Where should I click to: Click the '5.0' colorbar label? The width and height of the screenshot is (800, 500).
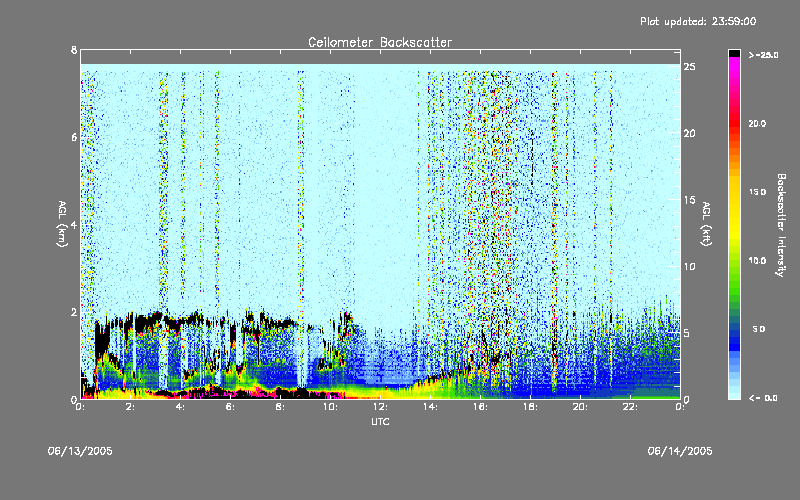click(759, 329)
